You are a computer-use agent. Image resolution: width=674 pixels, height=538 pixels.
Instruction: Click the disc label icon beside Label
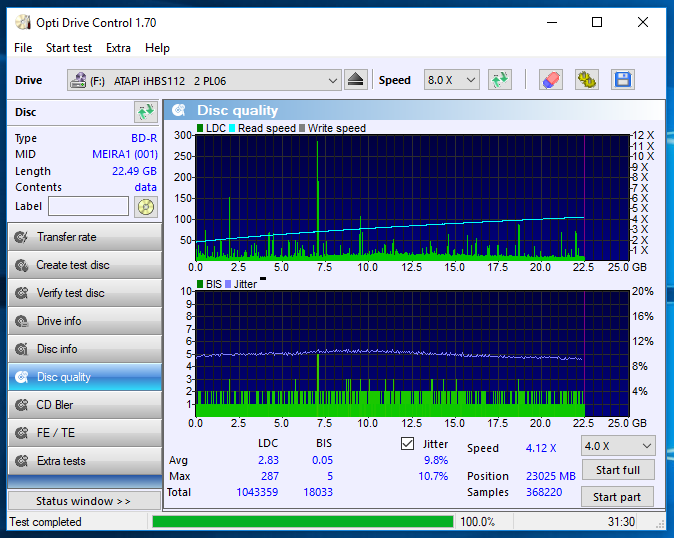click(x=146, y=207)
